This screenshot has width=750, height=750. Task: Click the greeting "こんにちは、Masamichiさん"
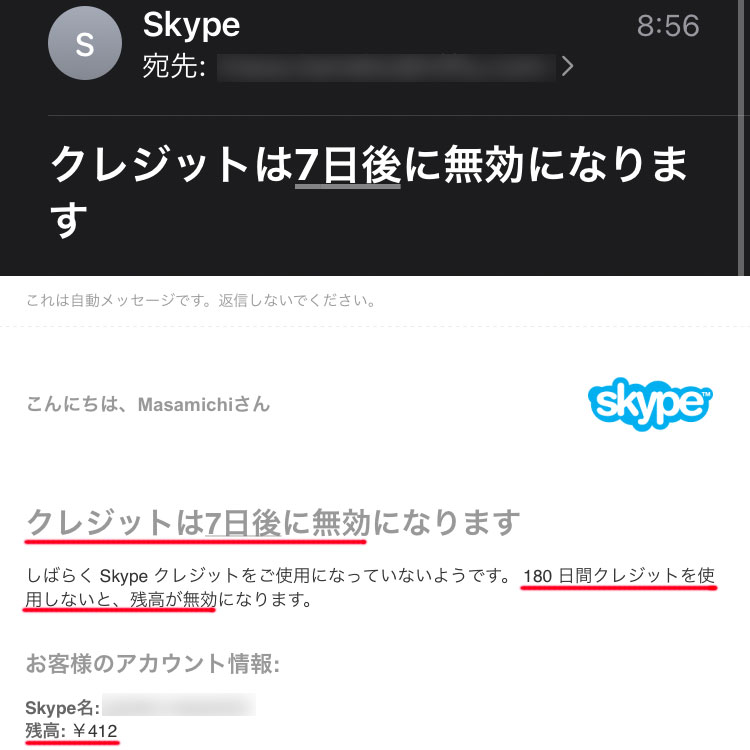pos(148,404)
